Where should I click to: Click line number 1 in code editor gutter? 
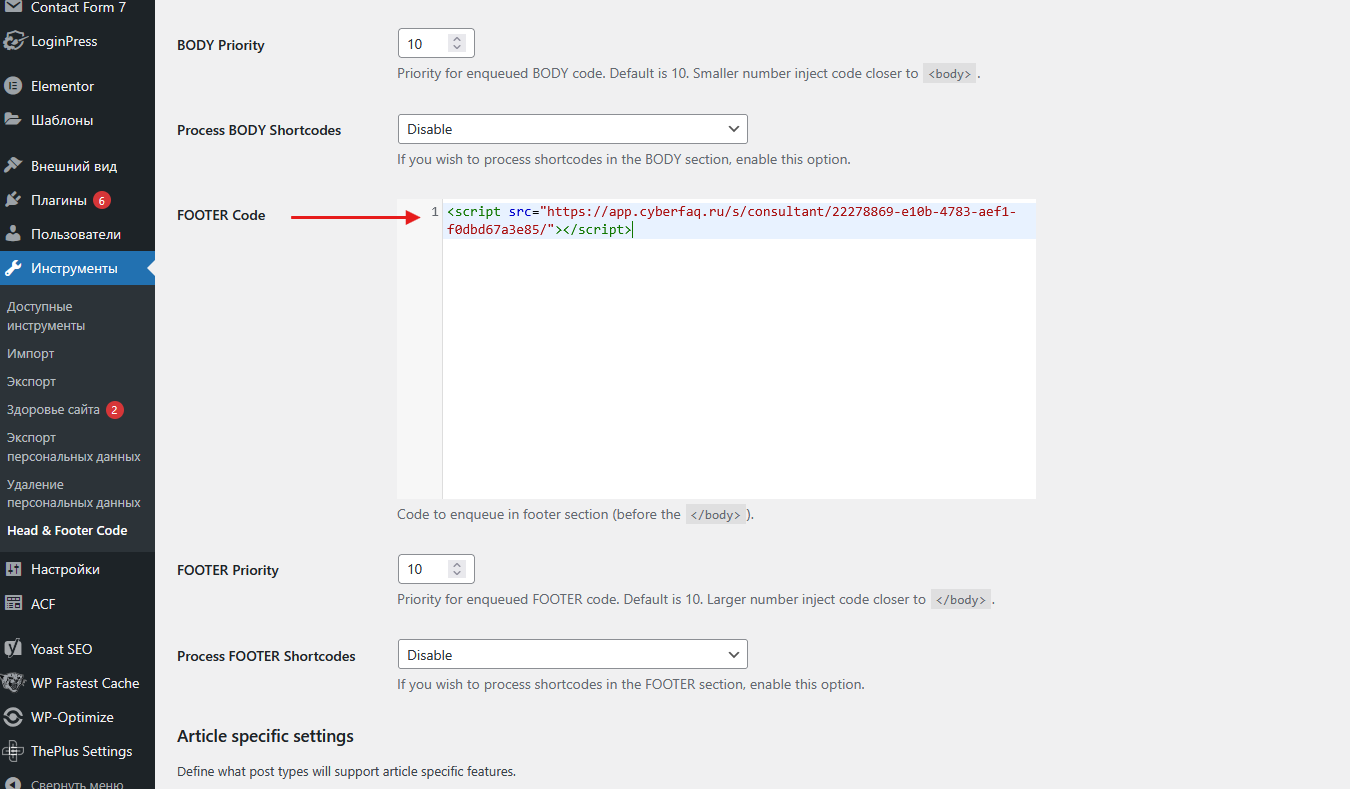pos(435,212)
